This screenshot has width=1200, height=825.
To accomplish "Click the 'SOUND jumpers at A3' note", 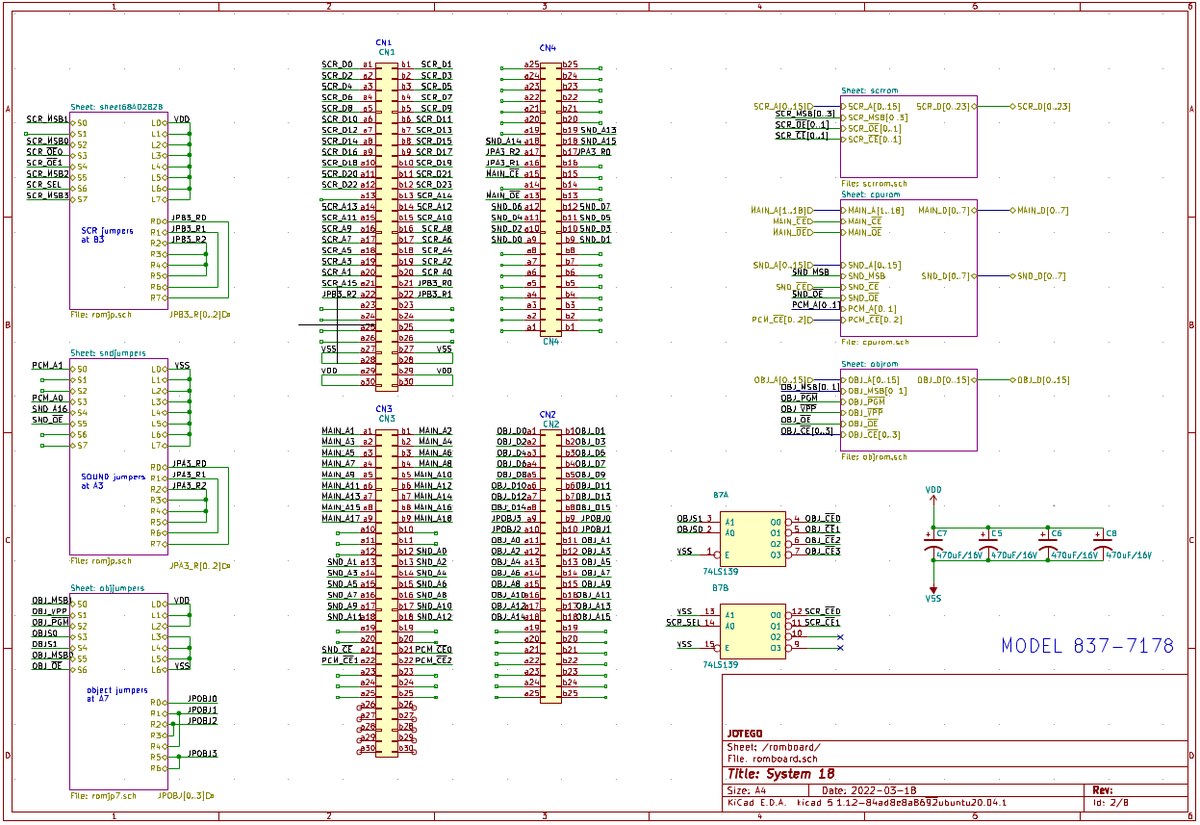I will (114, 481).
